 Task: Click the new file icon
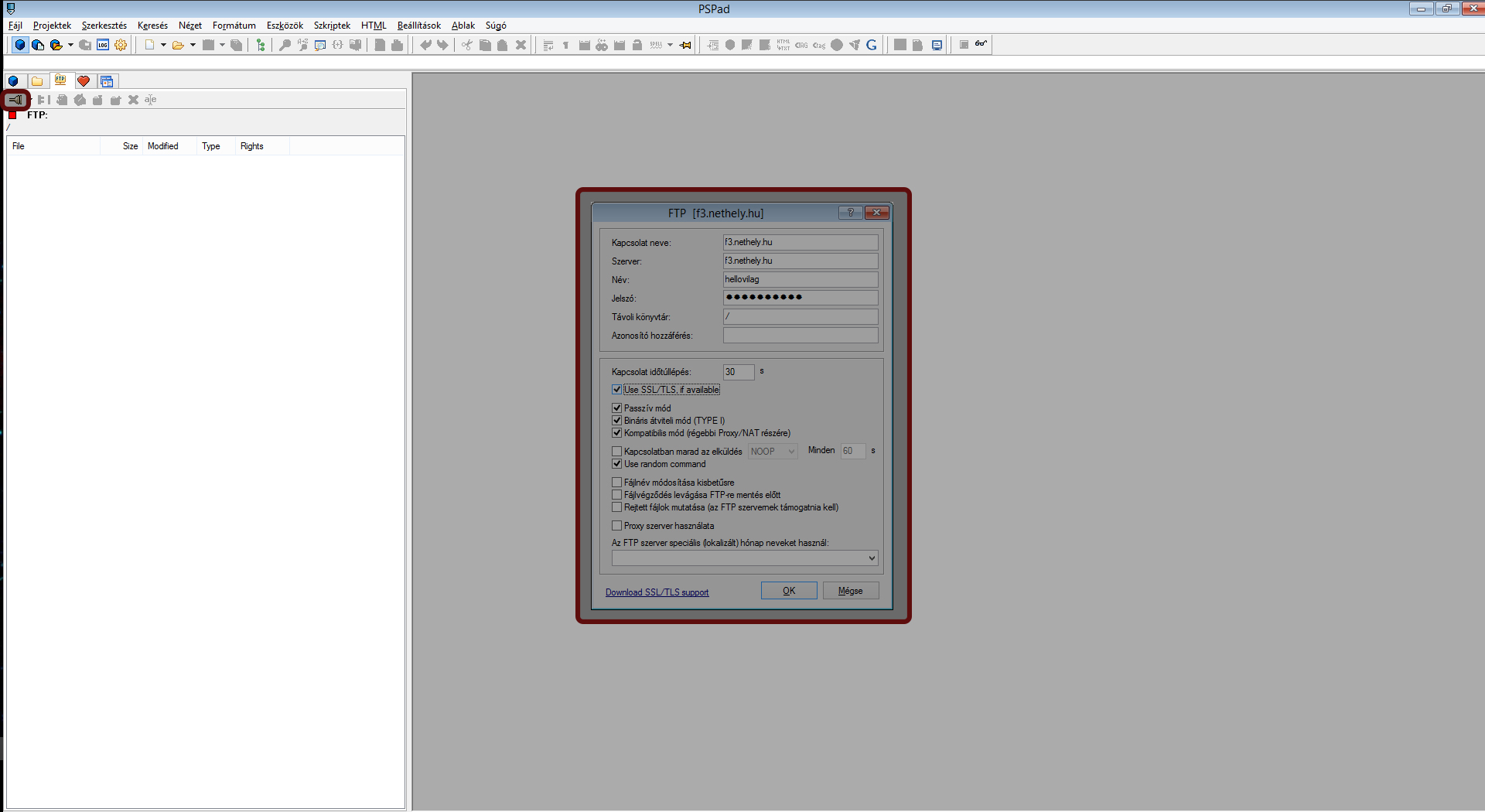click(x=149, y=45)
